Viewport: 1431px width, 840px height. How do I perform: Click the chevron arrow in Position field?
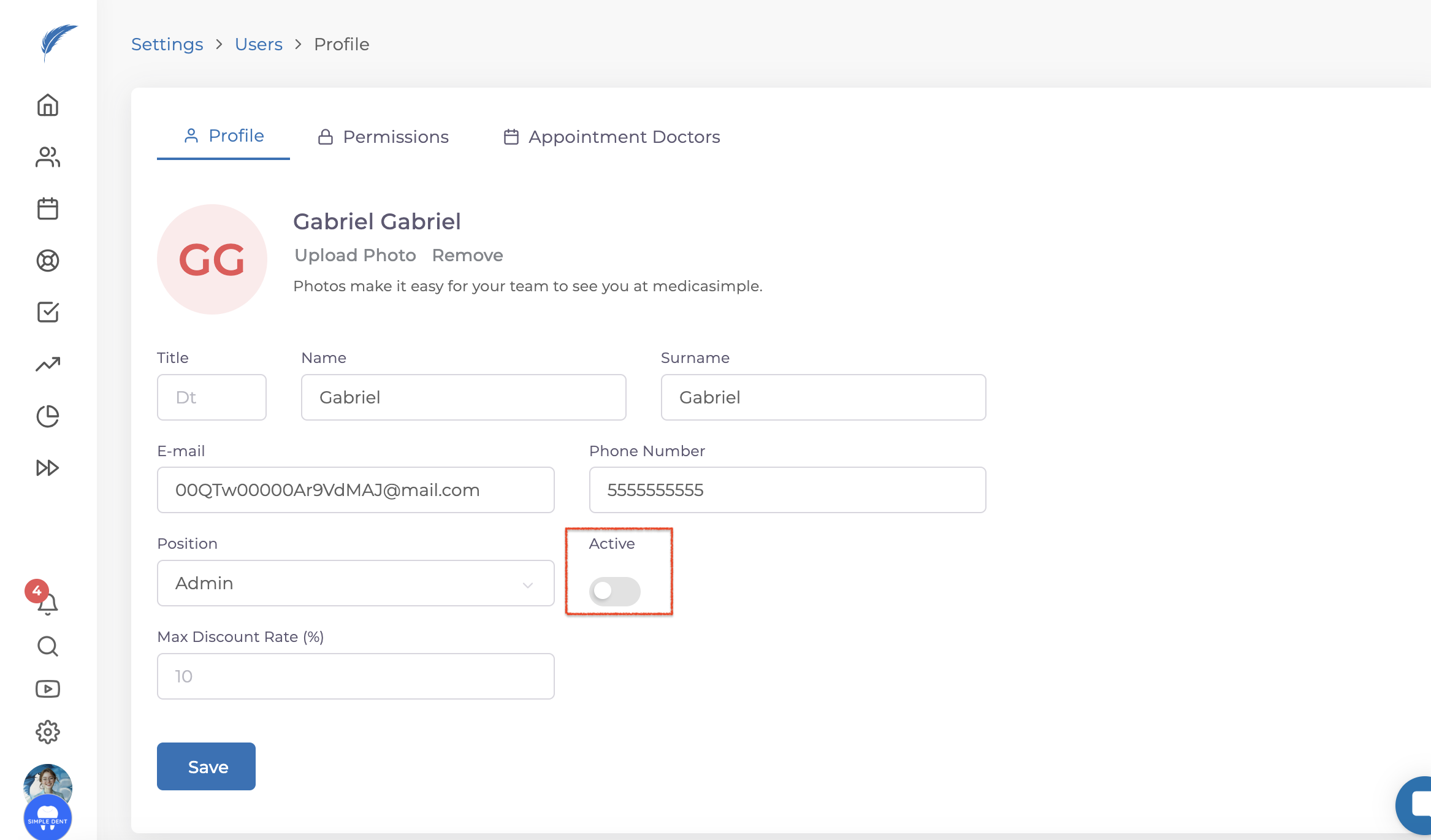528,584
